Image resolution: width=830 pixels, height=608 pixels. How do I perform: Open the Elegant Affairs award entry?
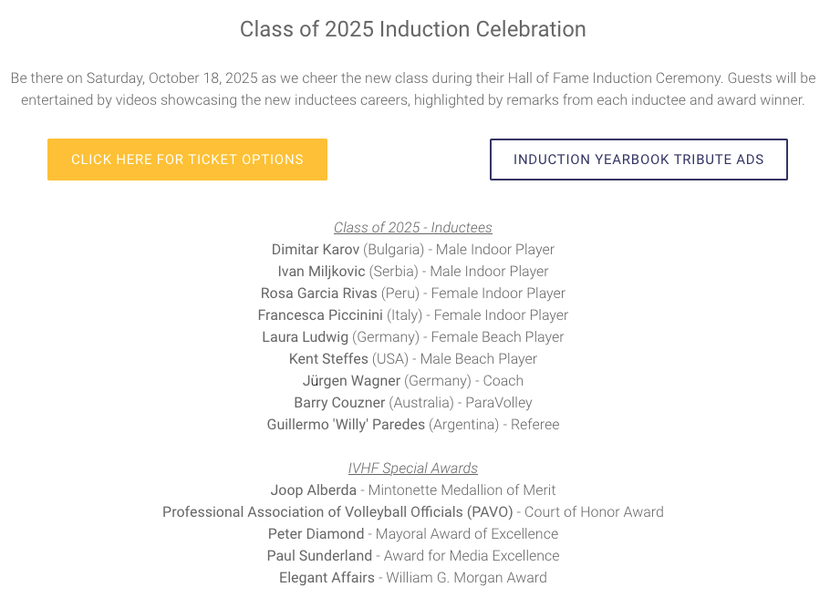pyautogui.click(x=327, y=578)
